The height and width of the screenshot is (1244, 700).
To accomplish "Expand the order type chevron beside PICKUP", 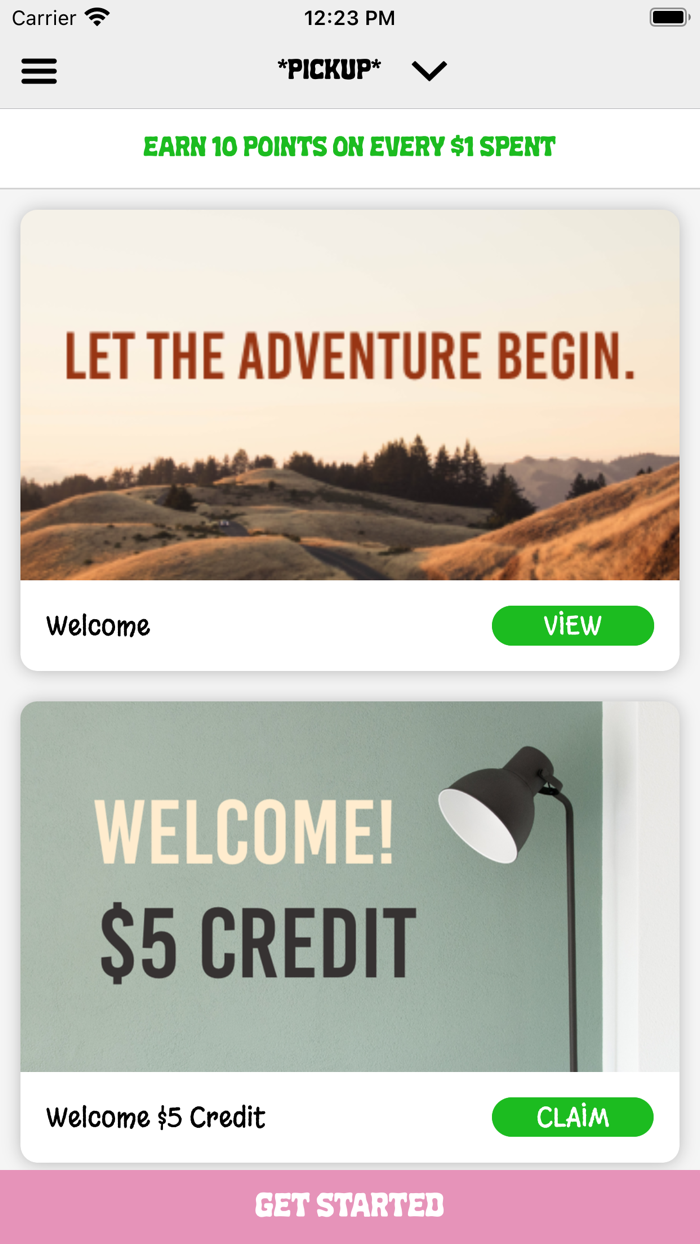I will [x=429, y=71].
